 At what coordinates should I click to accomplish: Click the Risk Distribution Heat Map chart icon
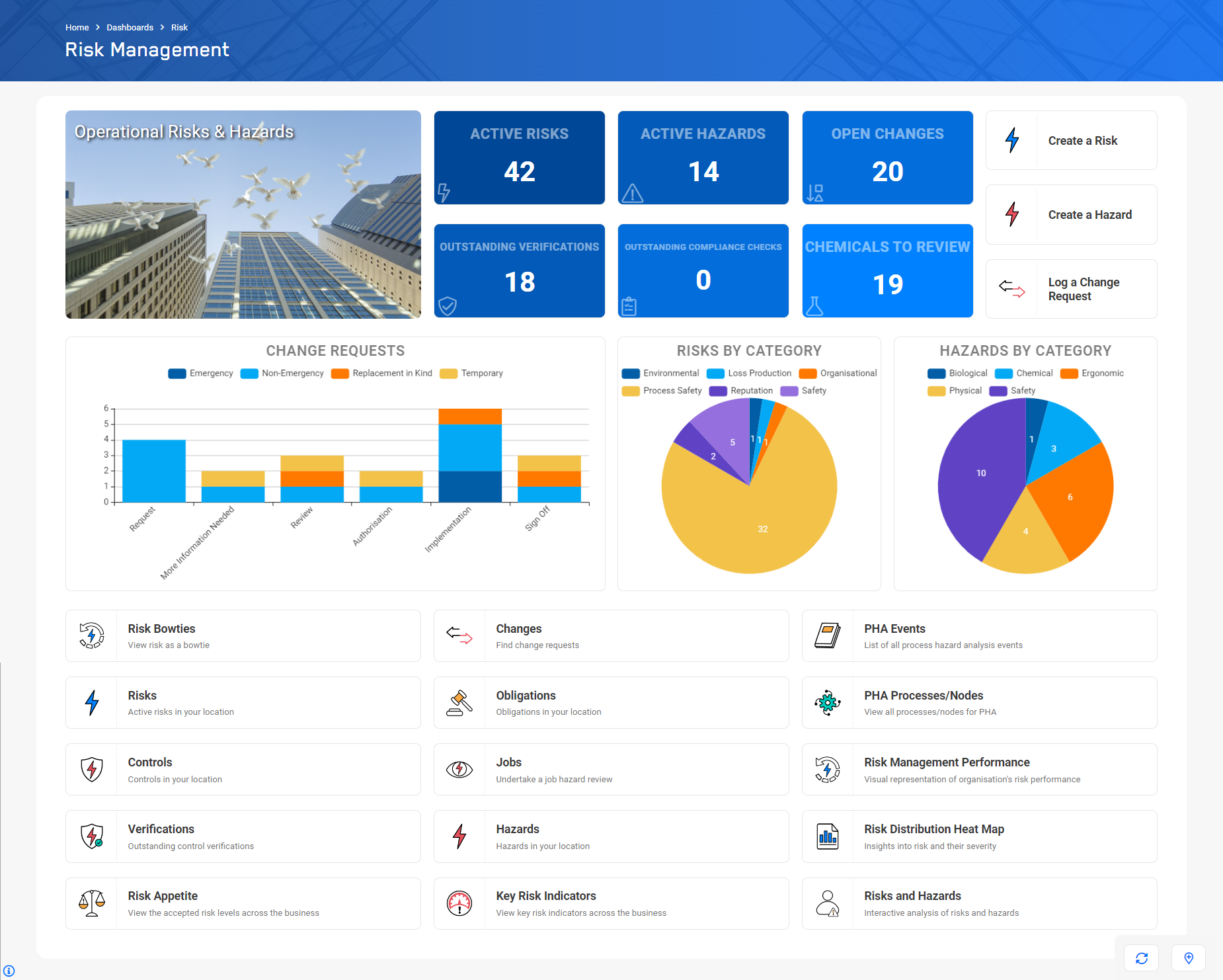coord(828,836)
